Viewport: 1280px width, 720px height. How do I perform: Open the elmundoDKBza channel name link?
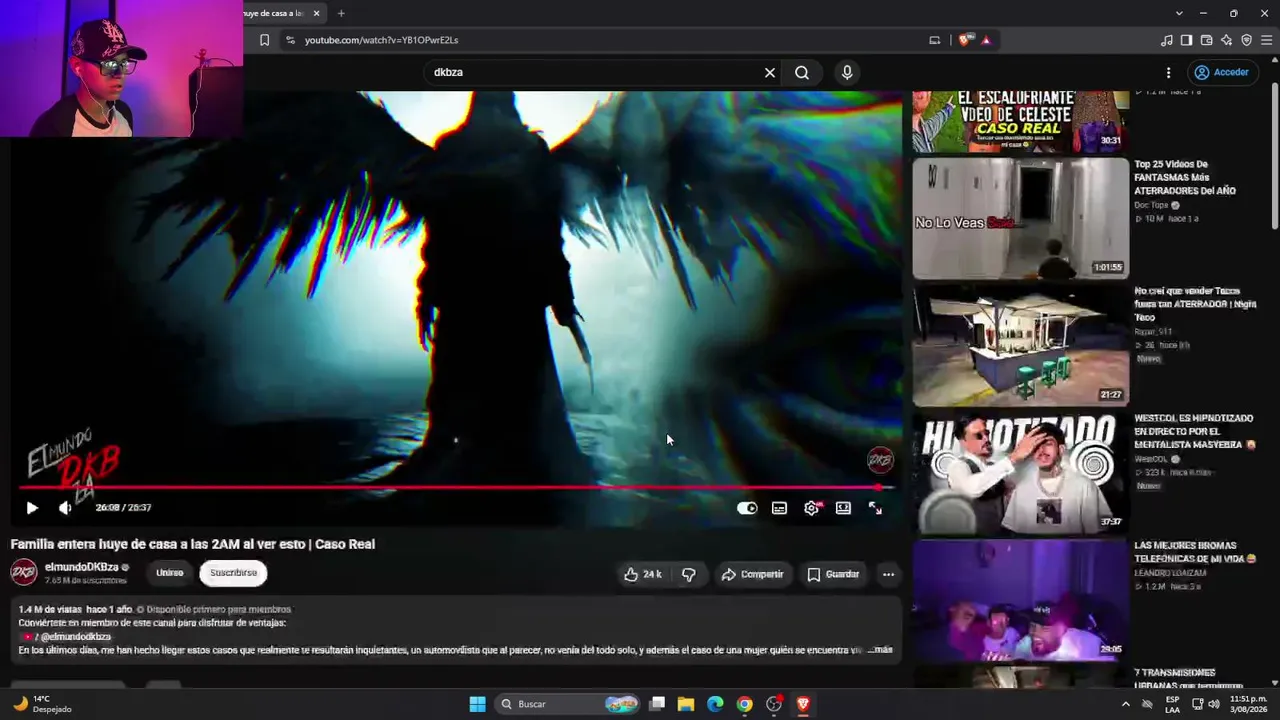pos(82,567)
